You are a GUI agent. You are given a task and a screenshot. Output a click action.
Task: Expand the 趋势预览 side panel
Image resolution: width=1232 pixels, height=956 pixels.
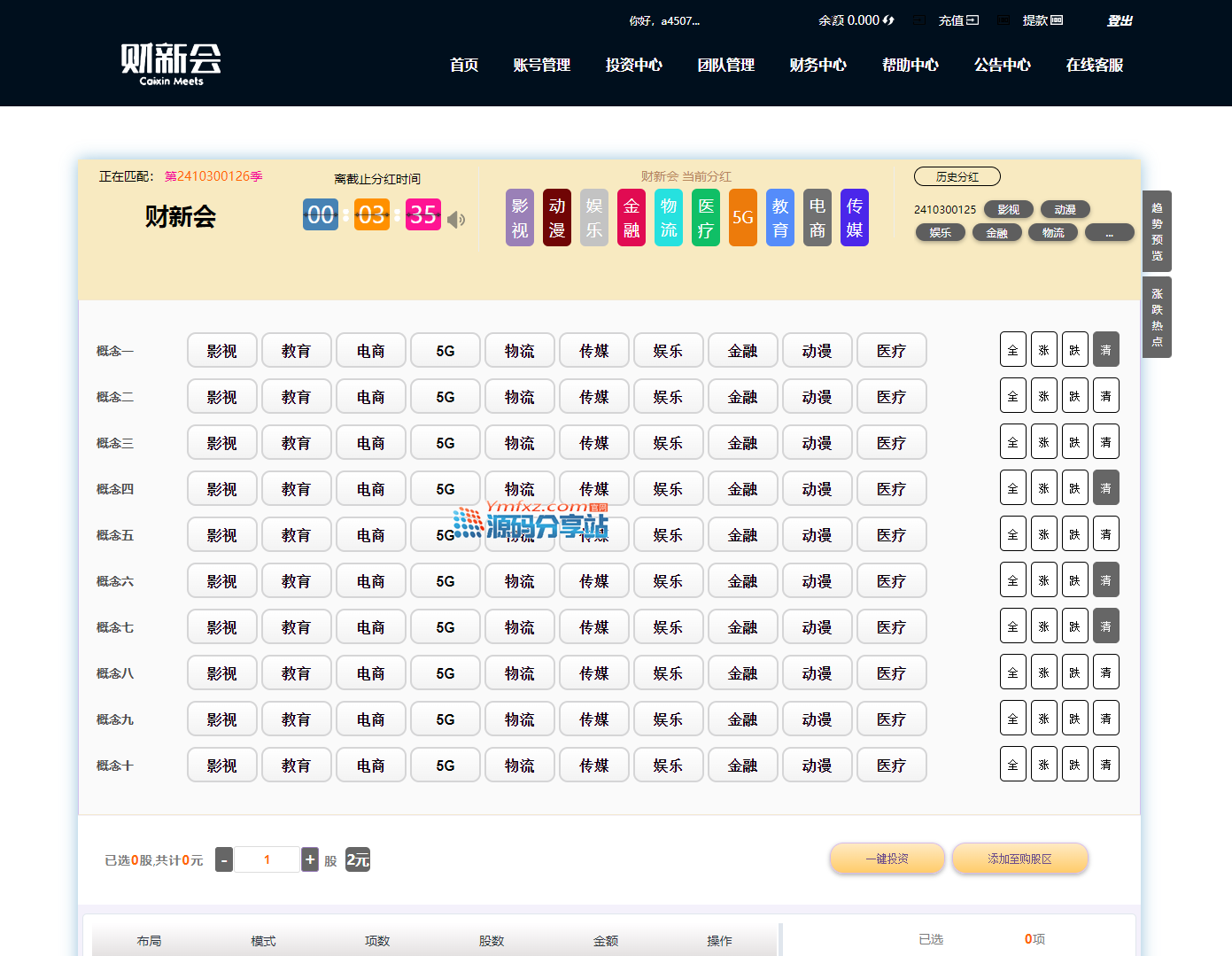tap(1157, 231)
